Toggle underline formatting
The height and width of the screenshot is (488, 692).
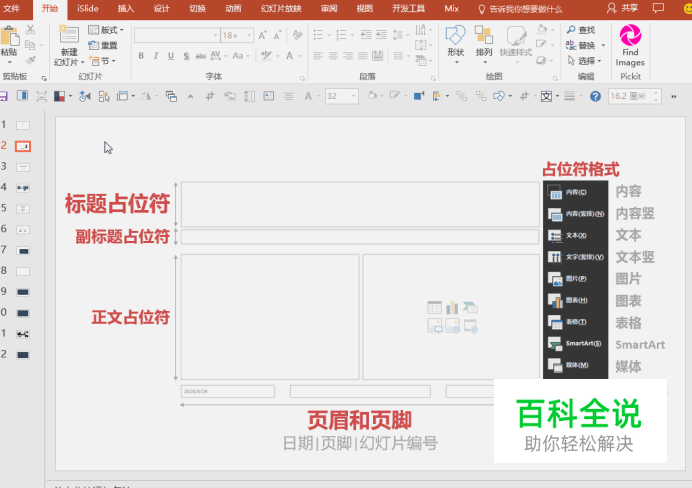pos(171,56)
